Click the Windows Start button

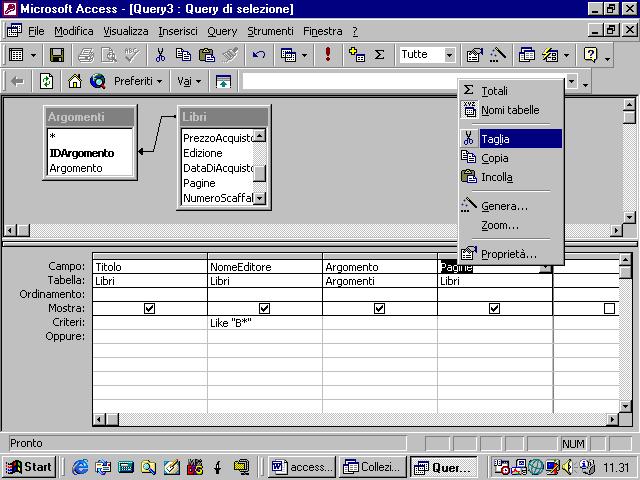tap(29, 467)
